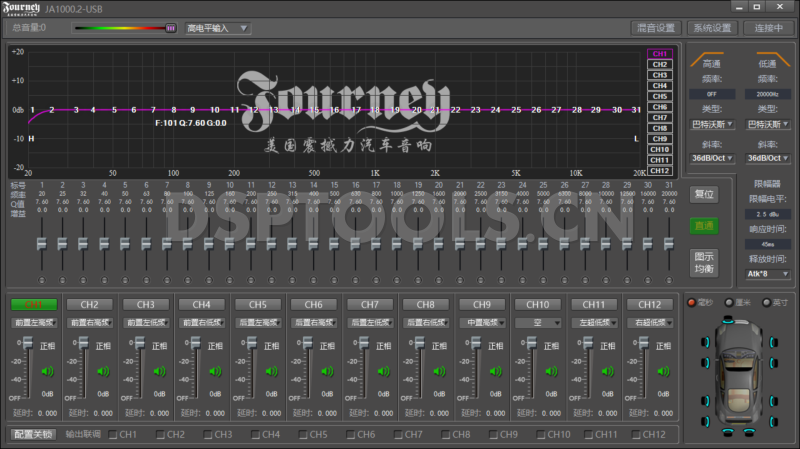This screenshot has height=449, width=800.
Task: Tick the CH12 output link checkbox
Action: [636, 435]
